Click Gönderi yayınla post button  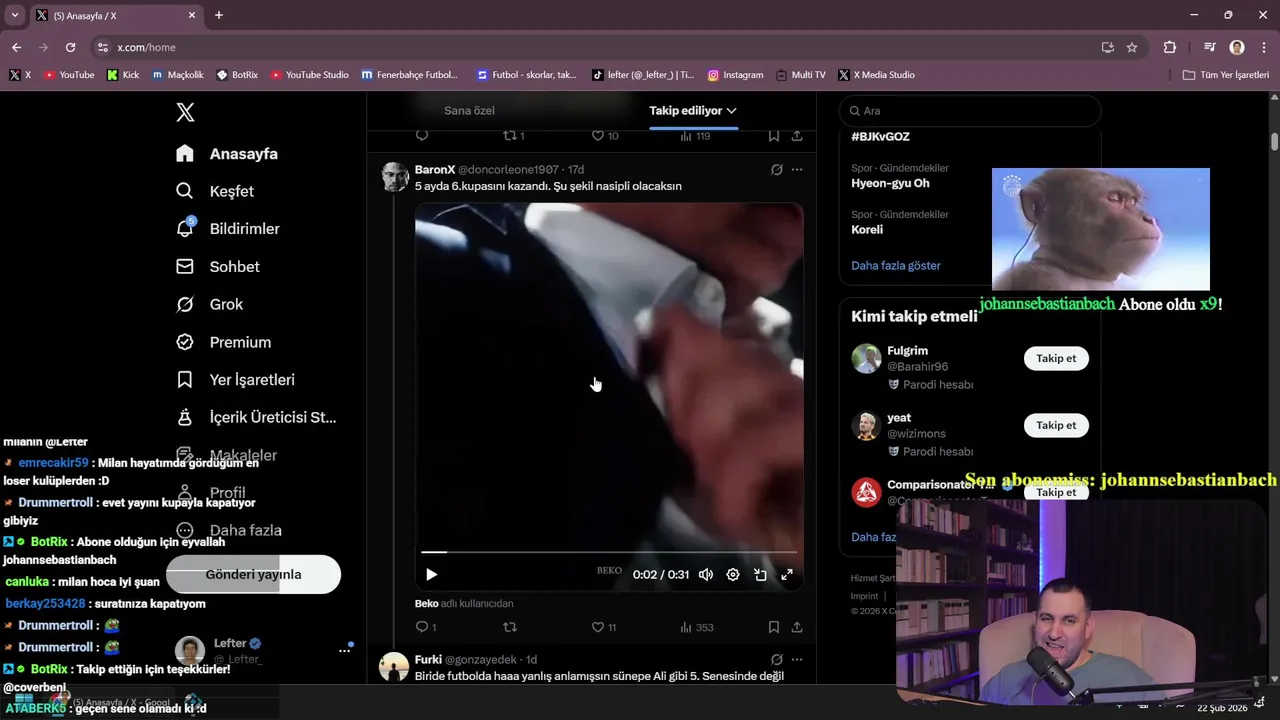[253, 574]
